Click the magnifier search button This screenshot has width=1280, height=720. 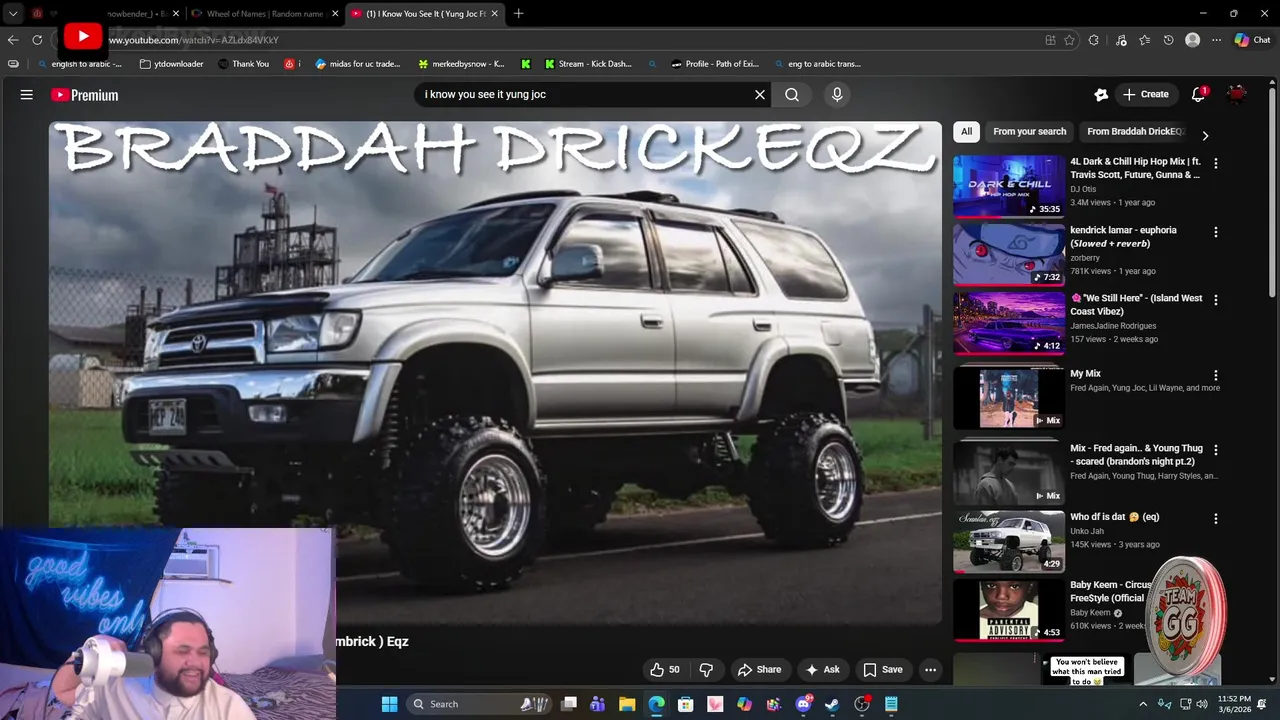[792, 95]
